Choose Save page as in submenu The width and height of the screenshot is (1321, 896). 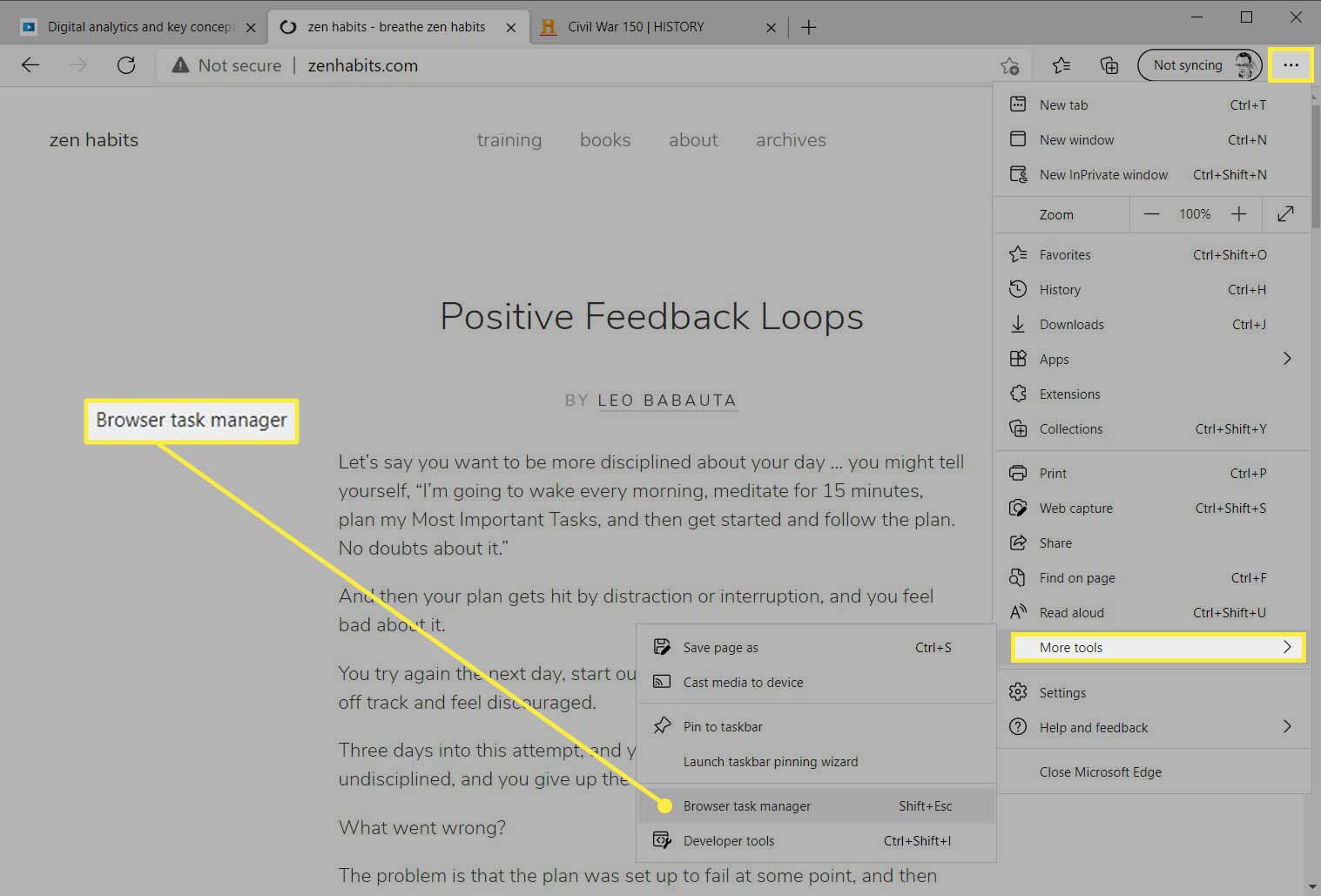(816, 647)
